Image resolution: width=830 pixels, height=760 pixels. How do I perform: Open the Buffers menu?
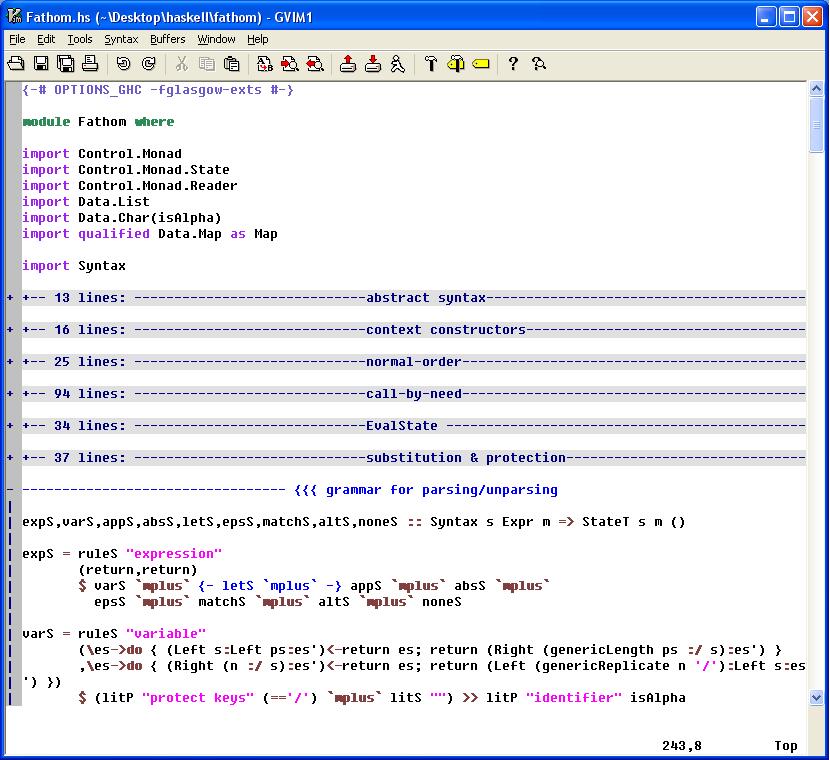(x=167, y=39)
